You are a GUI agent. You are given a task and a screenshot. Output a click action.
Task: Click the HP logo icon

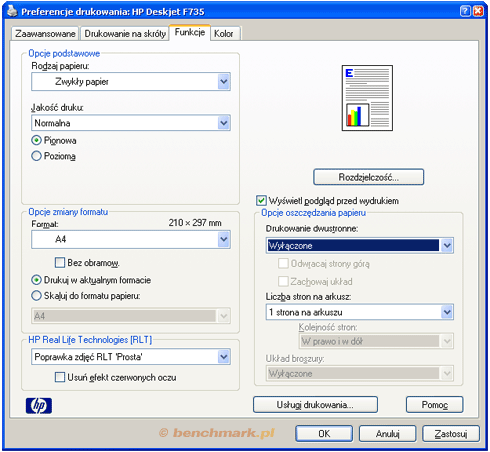[x=39, y=406]
